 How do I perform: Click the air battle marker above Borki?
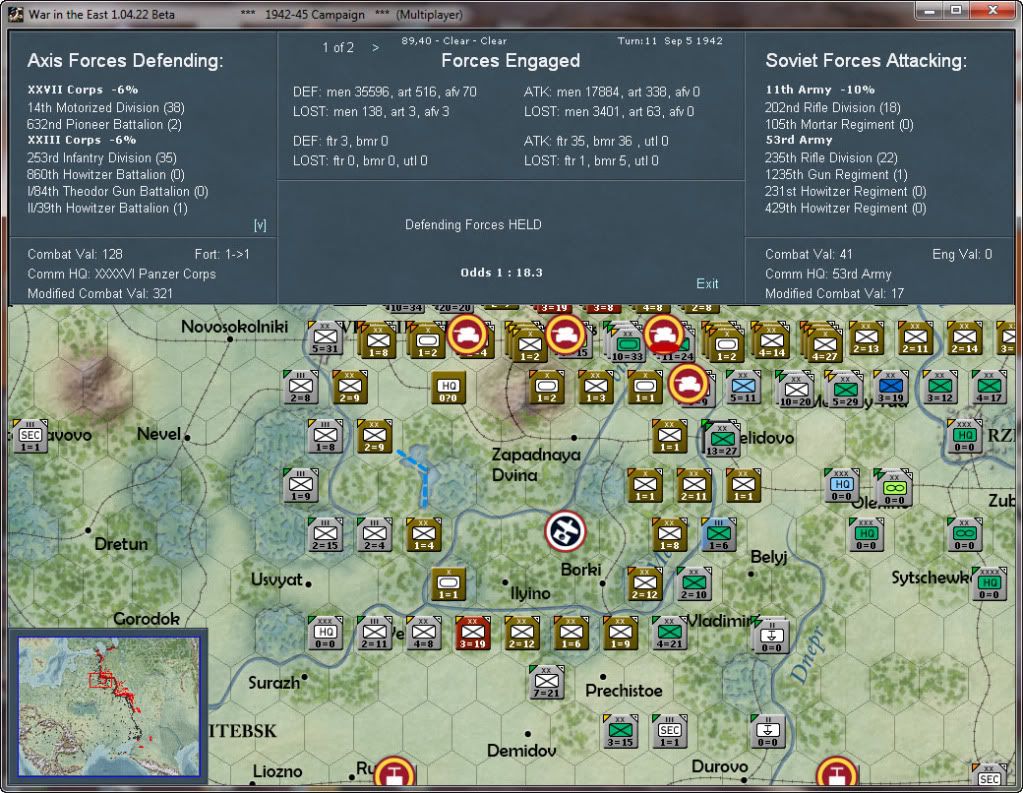(x=565, y=531)
